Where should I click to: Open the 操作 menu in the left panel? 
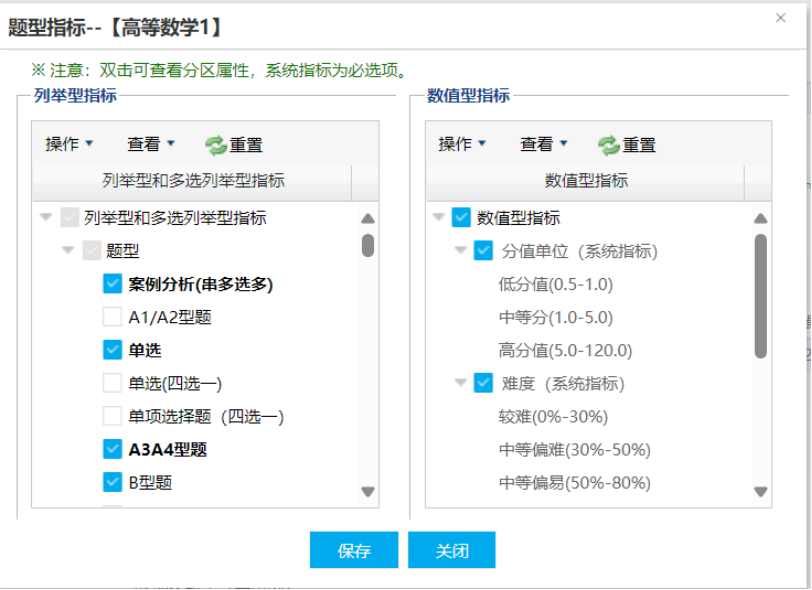(x=69, y=144)
